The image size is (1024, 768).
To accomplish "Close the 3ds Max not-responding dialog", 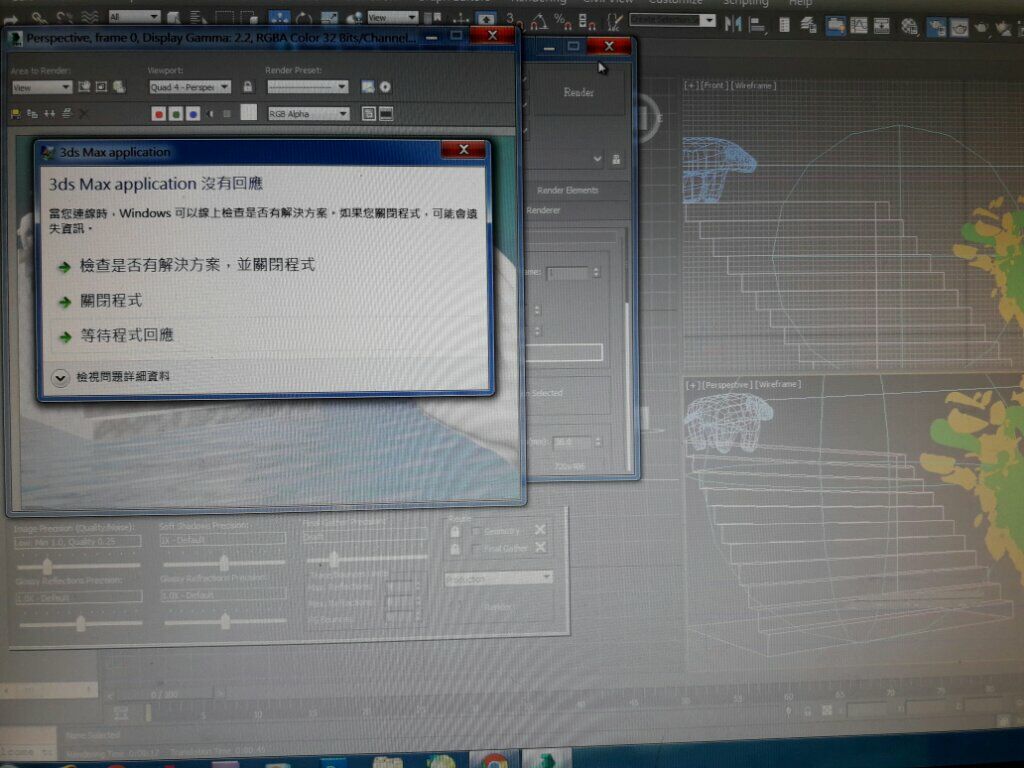I will [464, 150].
